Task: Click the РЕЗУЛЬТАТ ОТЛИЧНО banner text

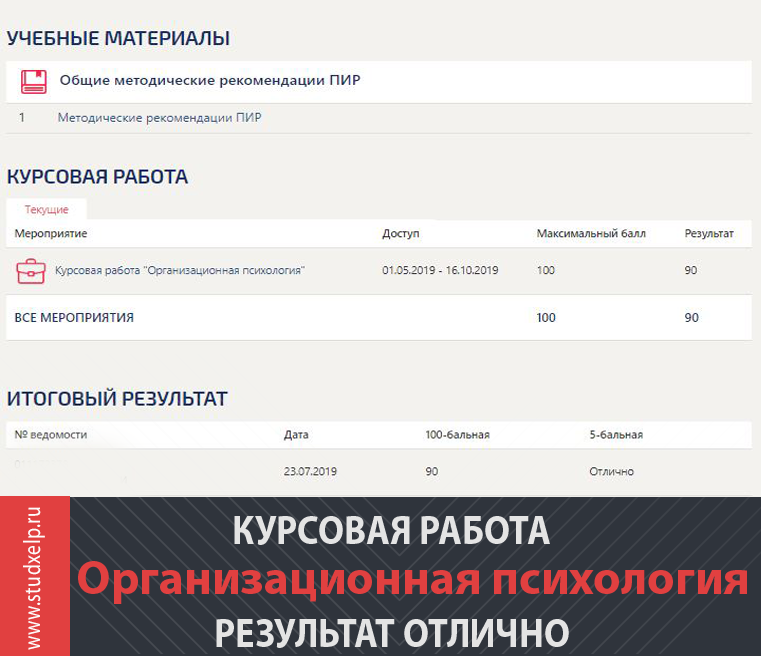Action: point(392,634)
